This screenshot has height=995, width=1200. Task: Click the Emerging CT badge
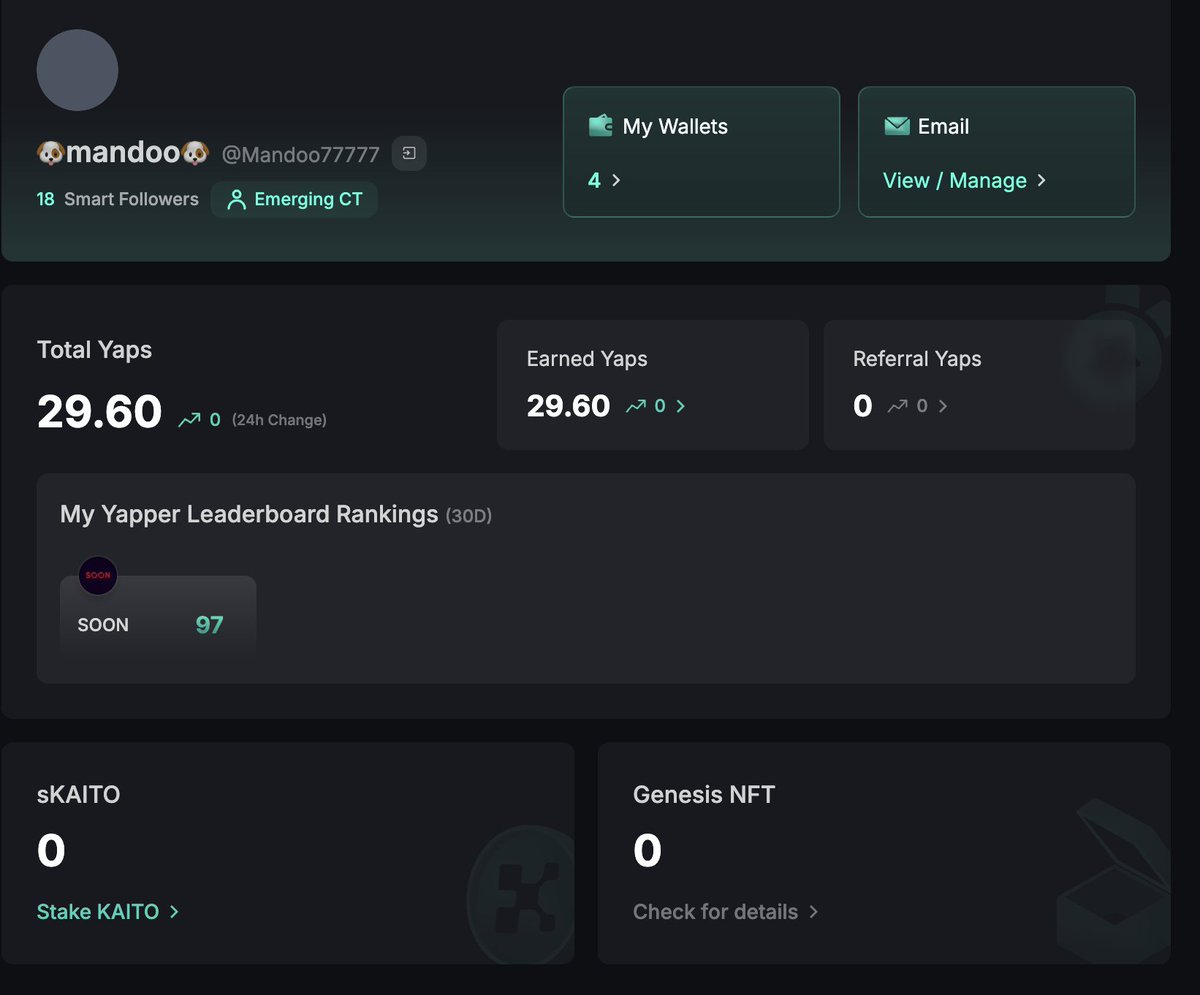point(294,199)
